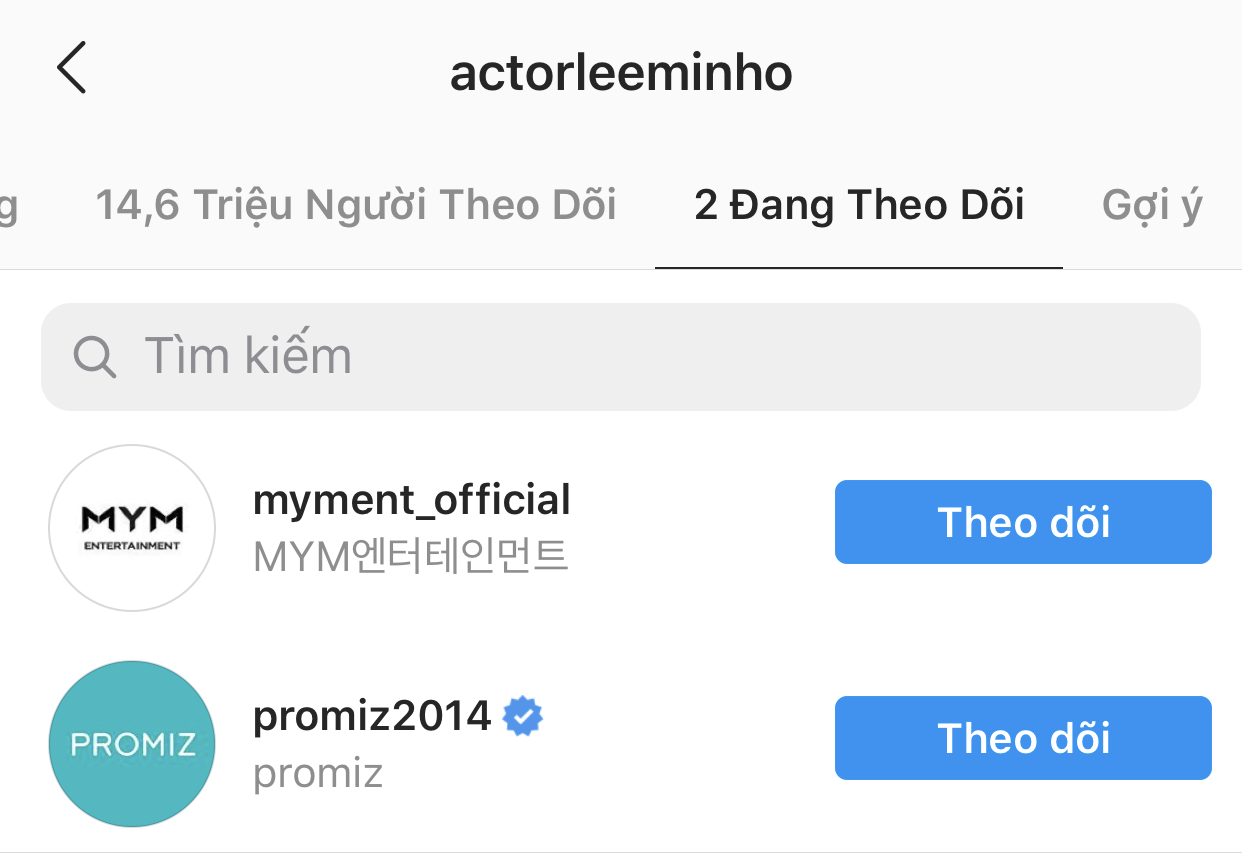Select the promiz2014 account row
The height and width of the screenshot is (855, 1242).
click(x=621, y=744)
